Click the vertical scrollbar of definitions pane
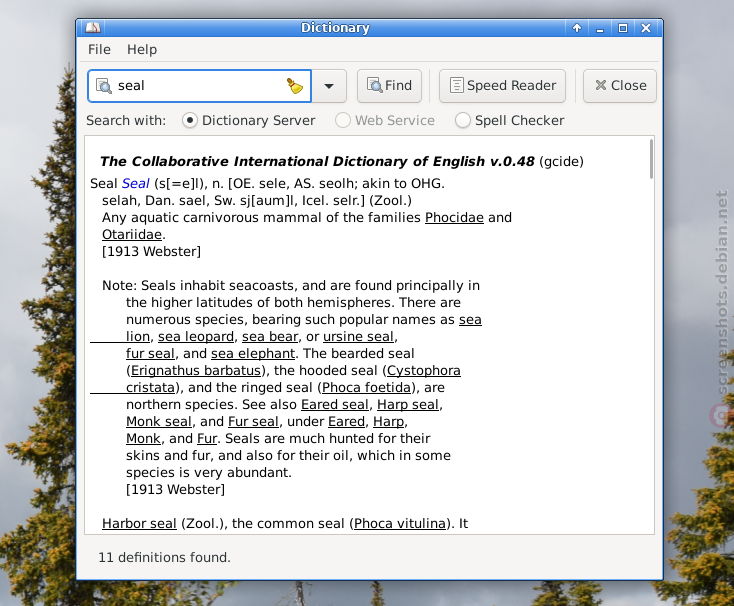The image size is (734, 606). point(651,159)
